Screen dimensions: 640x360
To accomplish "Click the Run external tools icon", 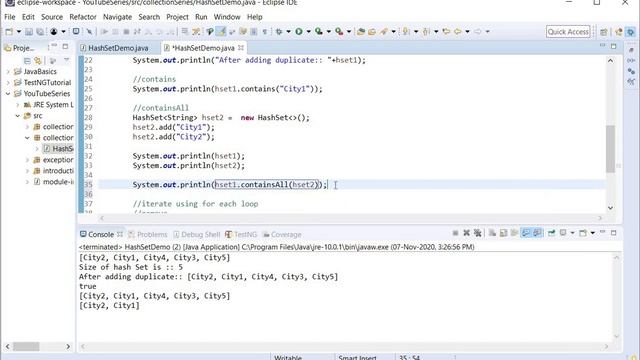I will [x=339, y=31].
